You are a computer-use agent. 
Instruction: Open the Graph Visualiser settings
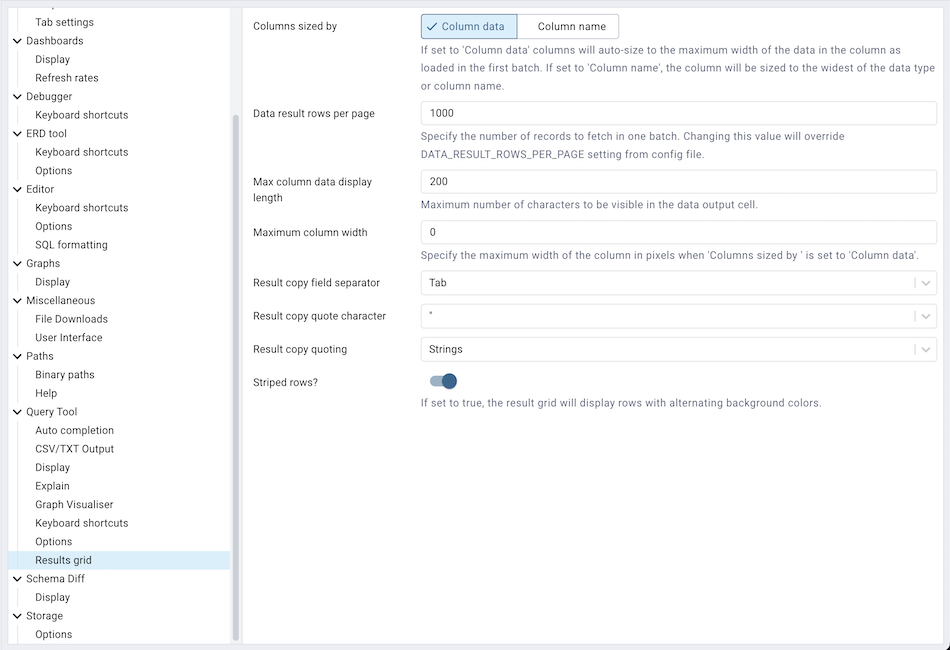pos(74,504)
